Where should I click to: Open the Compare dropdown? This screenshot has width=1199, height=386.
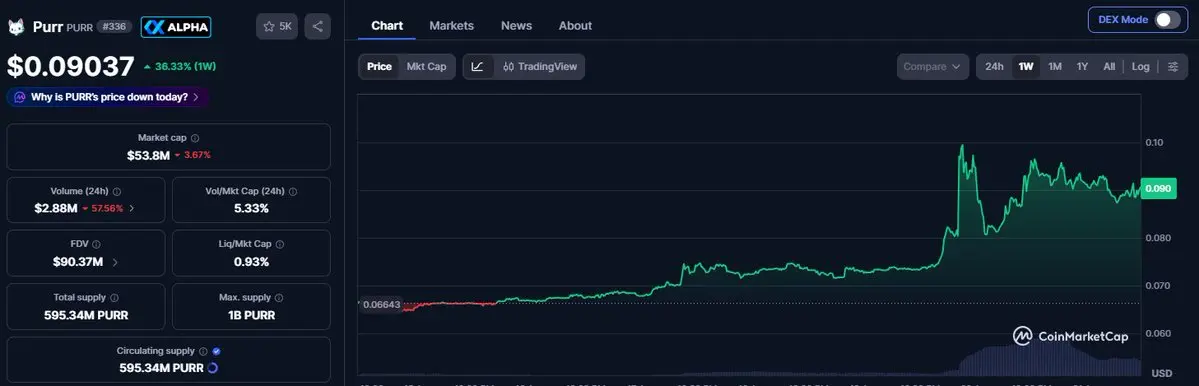[x=932, y=66]
